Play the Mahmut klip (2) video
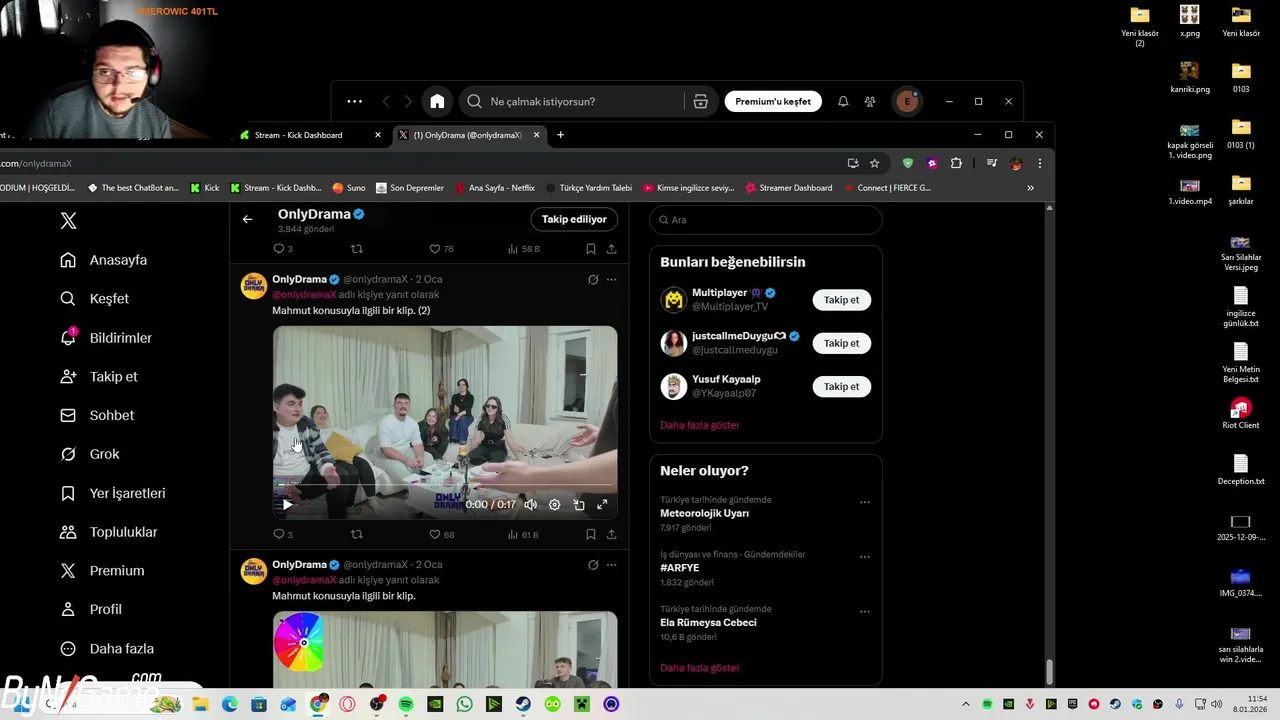 click(287, 505)
